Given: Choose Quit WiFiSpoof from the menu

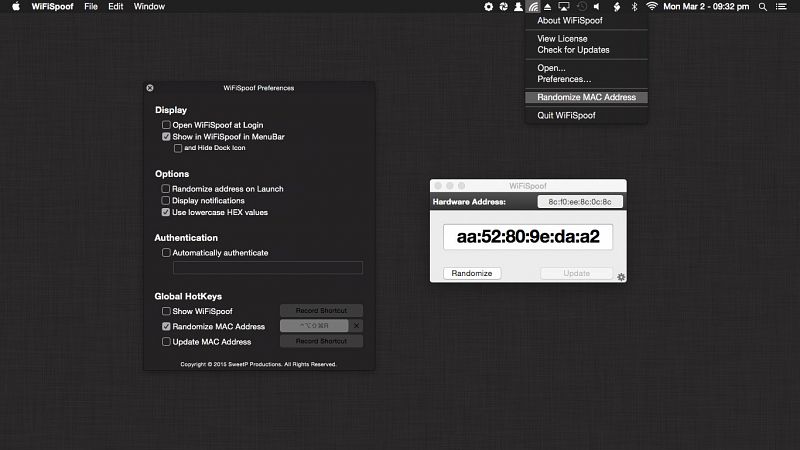Looking at the screenshot, I should point(566,116).
